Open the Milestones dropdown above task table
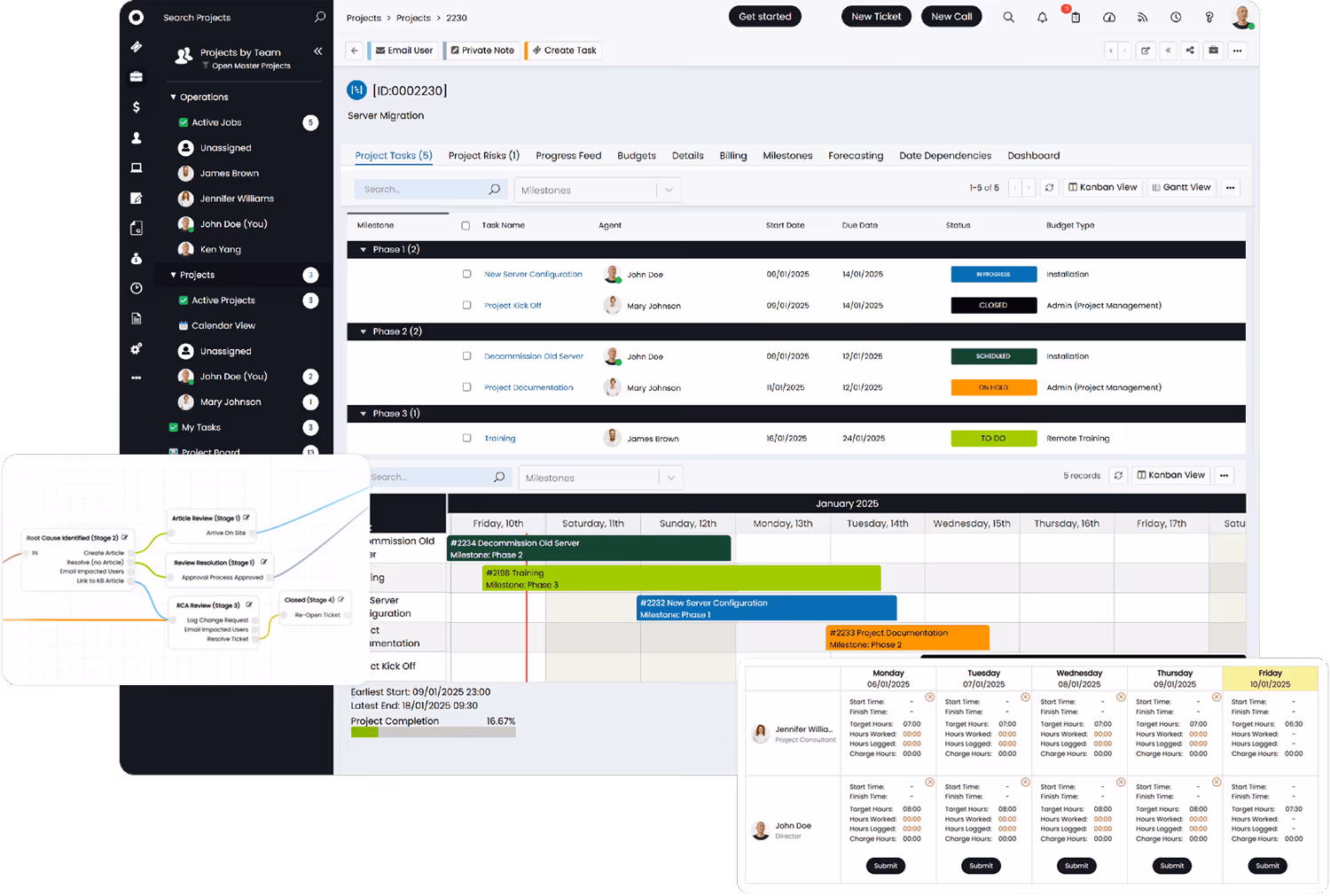The height and width of the screenshot is (896, 1330). point(598,190)
